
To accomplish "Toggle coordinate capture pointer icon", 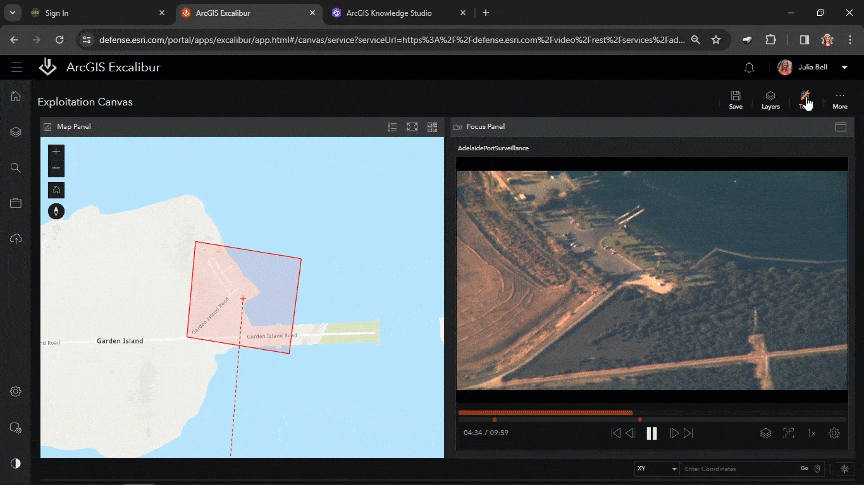I will pos(817,468).
